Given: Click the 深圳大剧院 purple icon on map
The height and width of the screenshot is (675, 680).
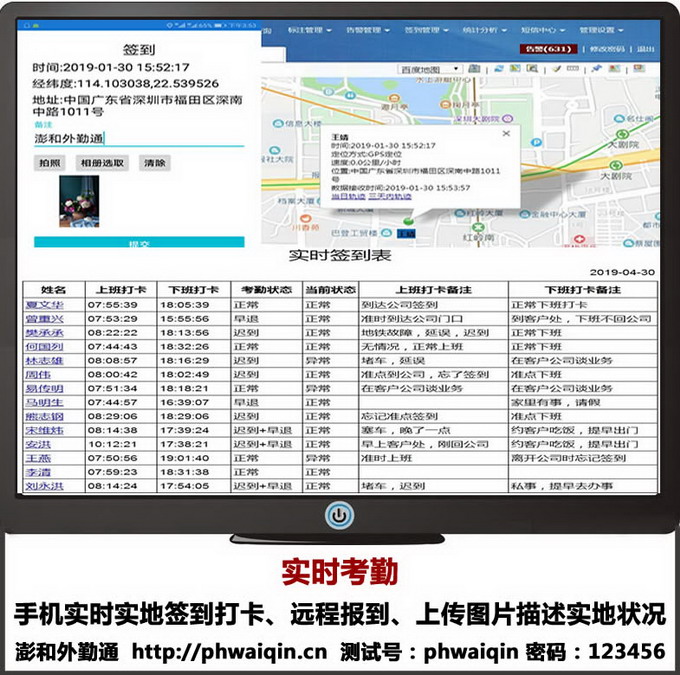Looking at the screenshot, I should click(x=508, y=118).
